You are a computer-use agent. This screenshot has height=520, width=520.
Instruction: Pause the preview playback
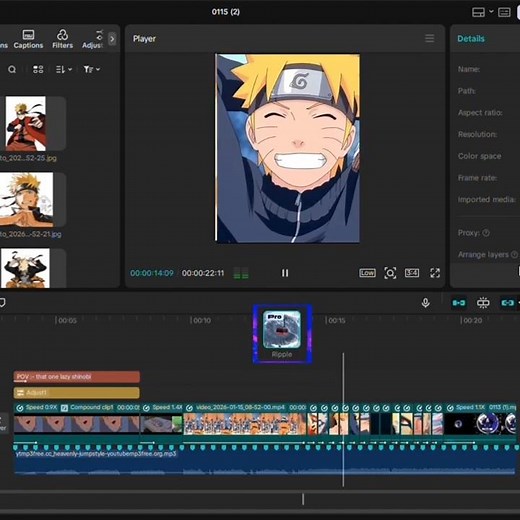(x=285, y=273)
